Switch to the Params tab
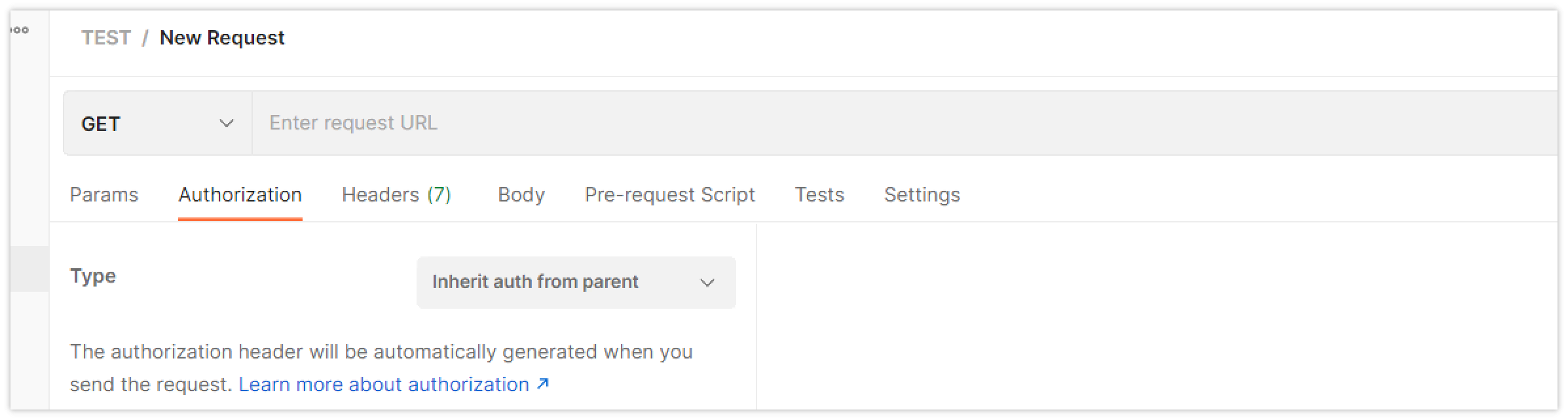 tap(103, 195)
